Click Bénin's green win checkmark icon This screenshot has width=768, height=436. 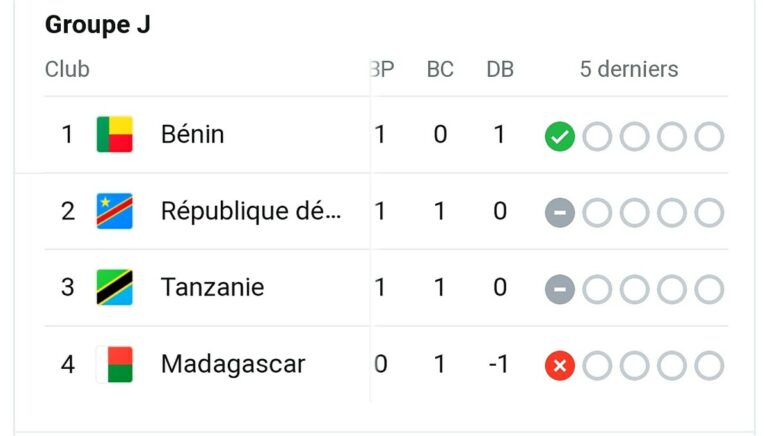coord(559,137)
